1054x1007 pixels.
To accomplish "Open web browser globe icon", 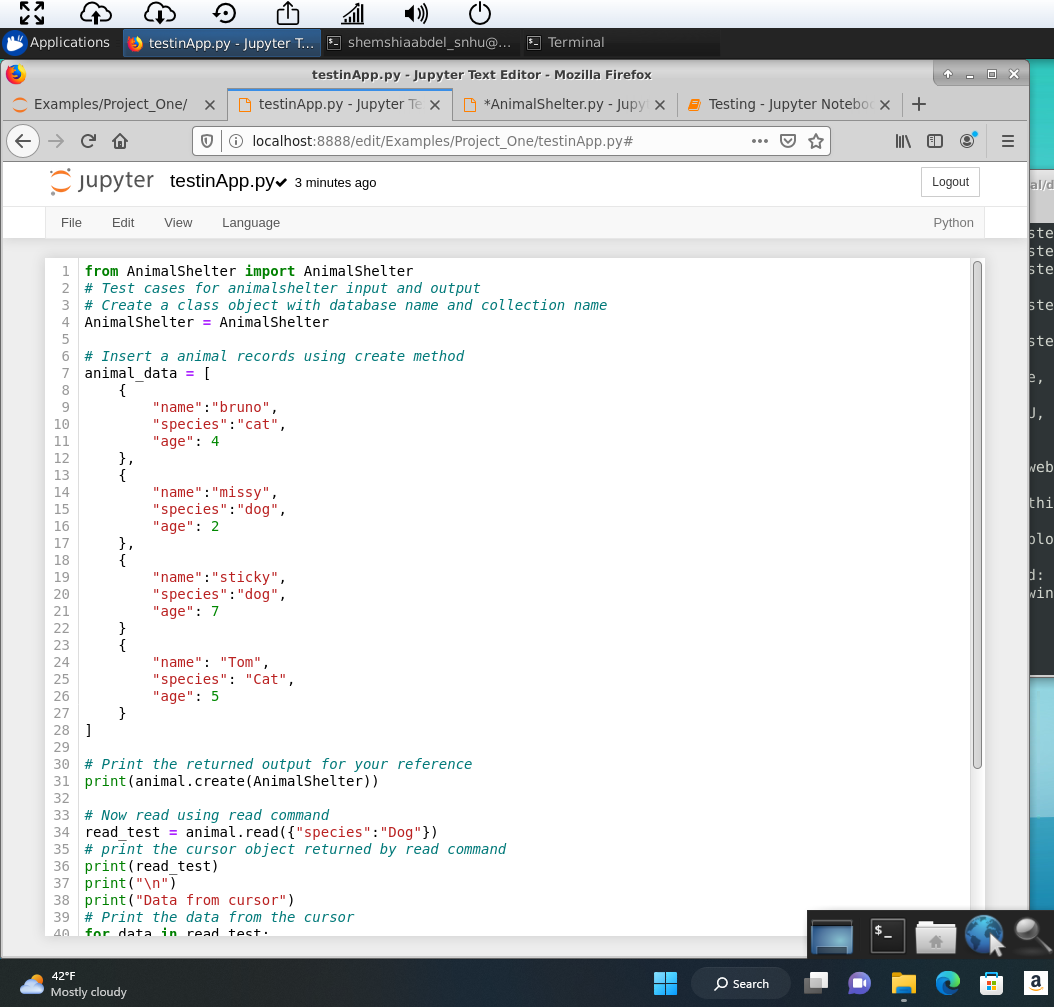I will click(x=983, y=934).
